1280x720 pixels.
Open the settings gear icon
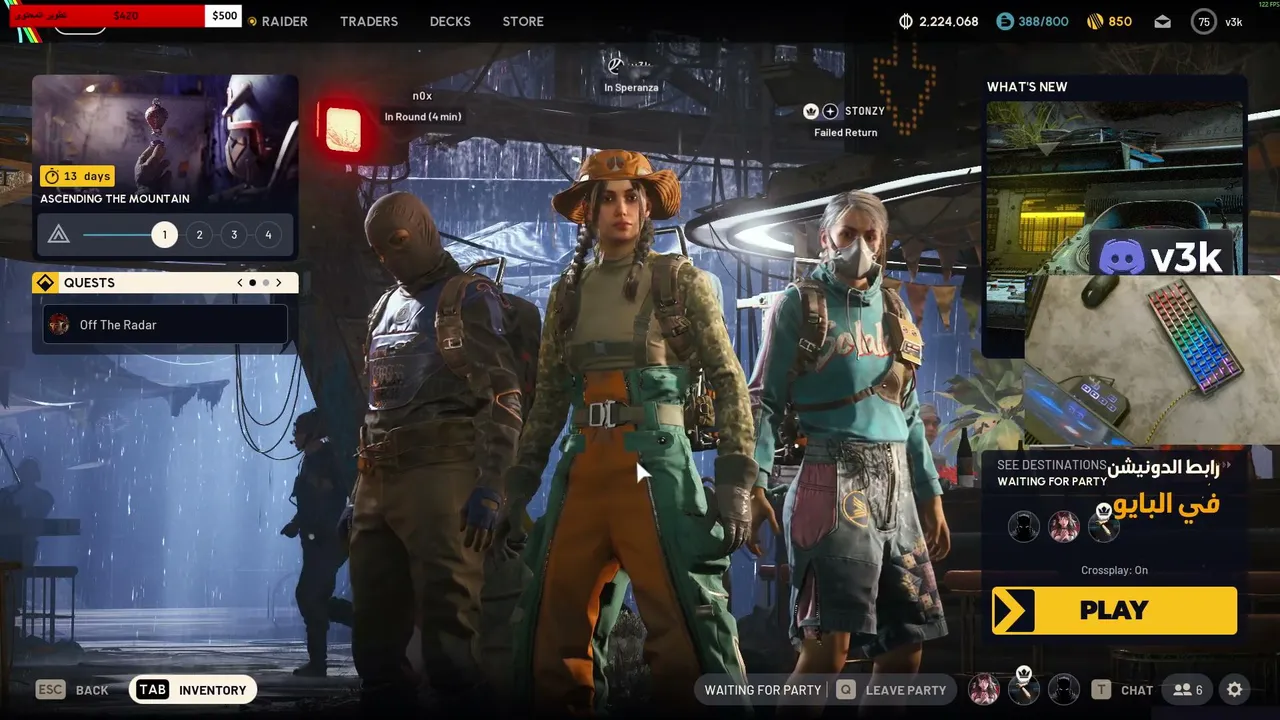1235,690
